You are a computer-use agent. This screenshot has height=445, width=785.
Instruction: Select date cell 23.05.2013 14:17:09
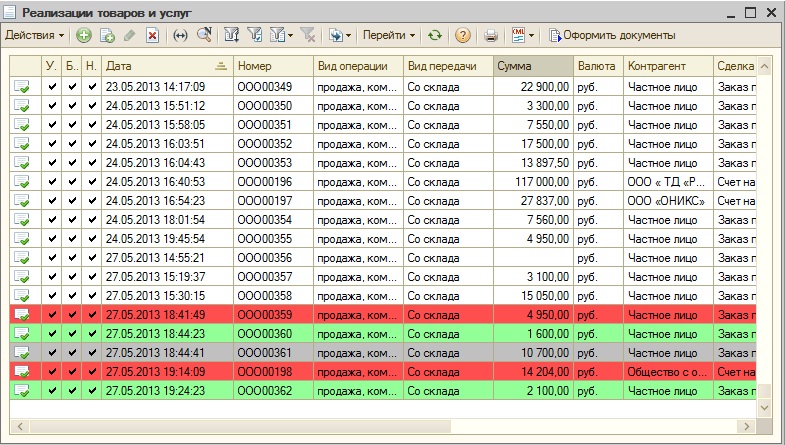click(x=167, y=87)
